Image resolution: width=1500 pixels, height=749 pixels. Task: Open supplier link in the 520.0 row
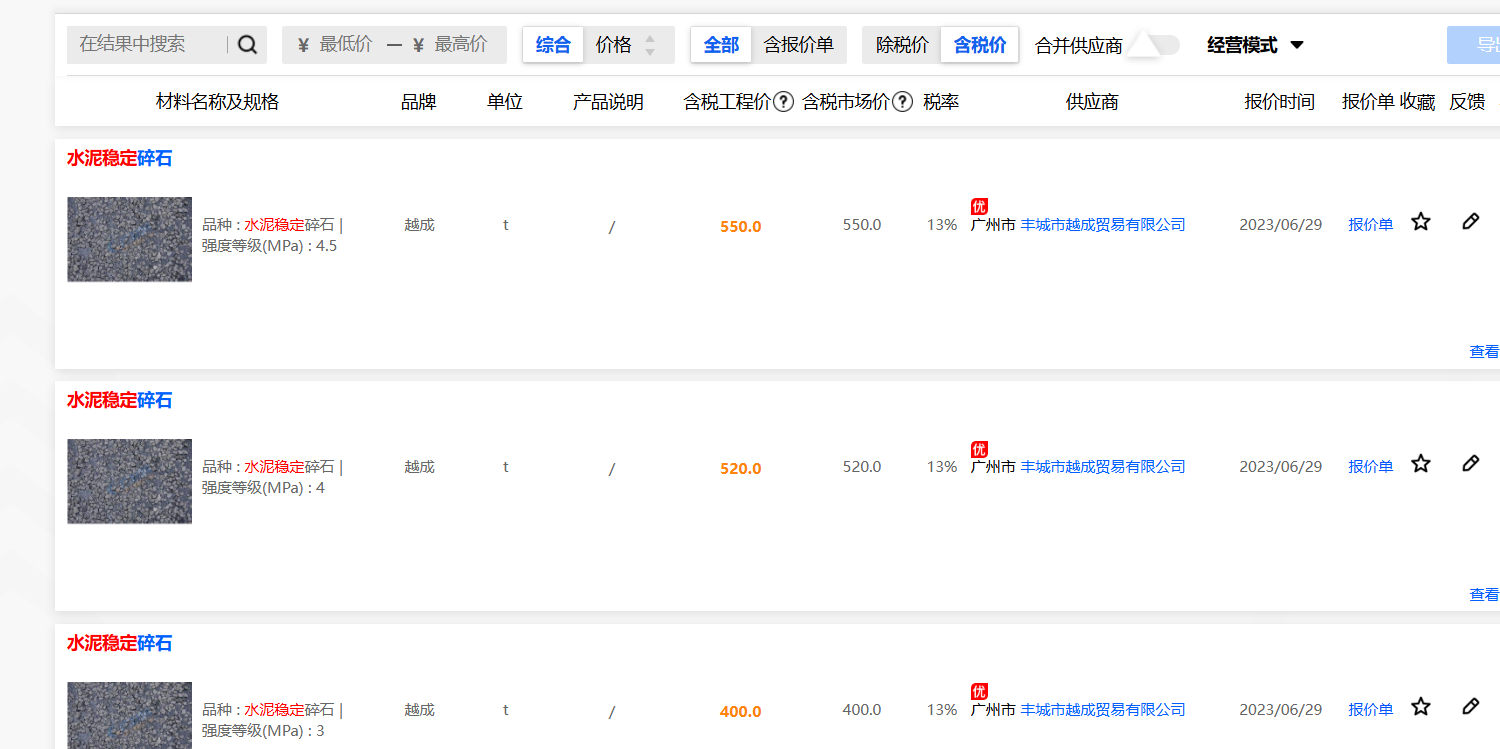[x=1103, y=467]
